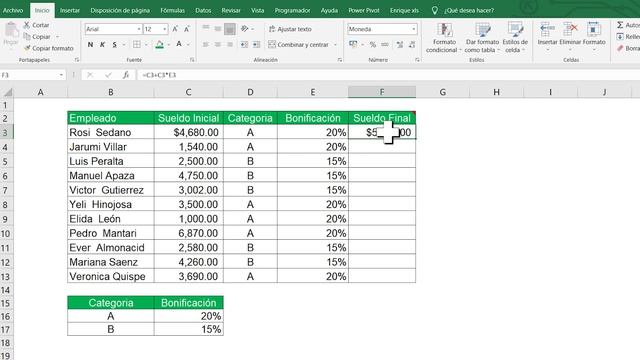
Task: Click the Name Box showing F3
Action: point(33,75)
